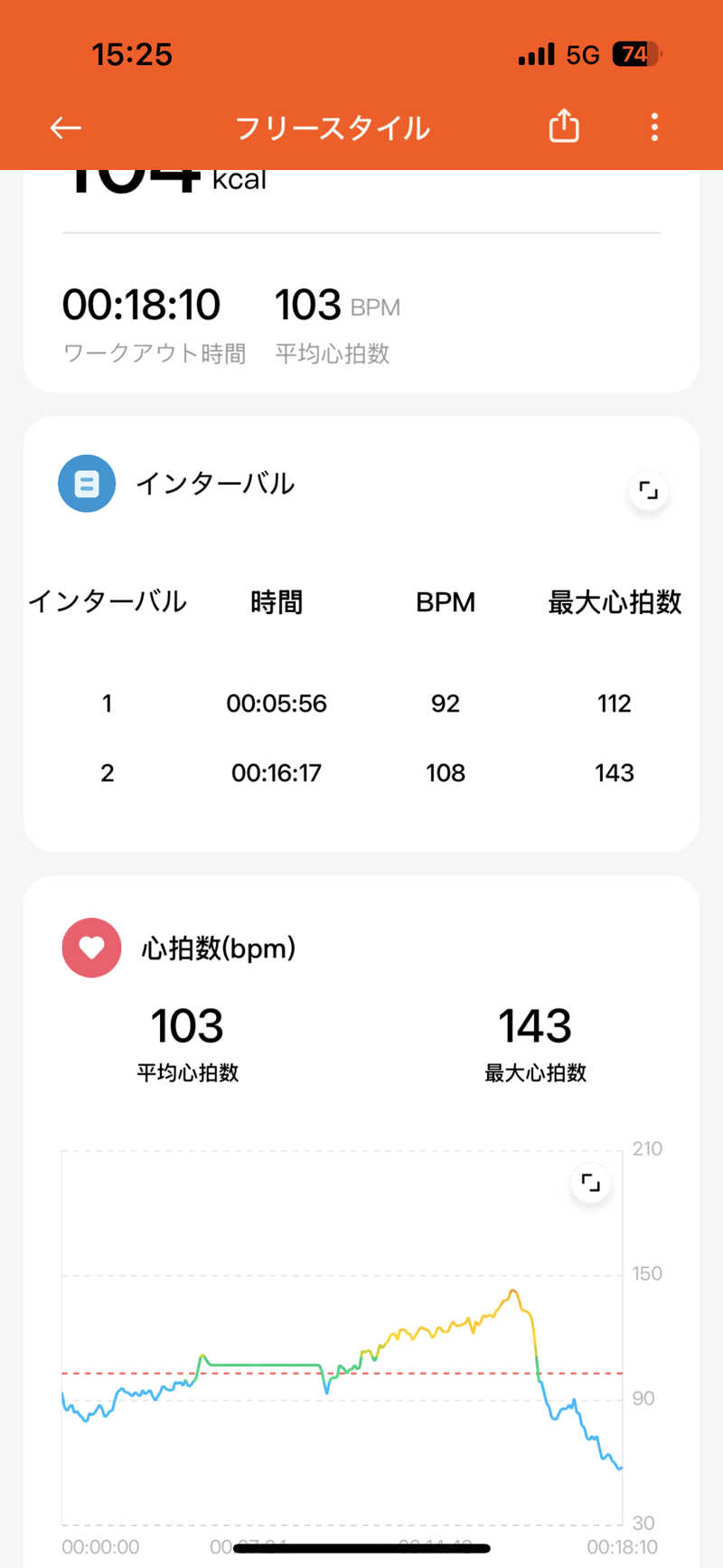723x1568 pixels.
Task: Tap the back arrow icon
Action: click(x=65, y=128)
